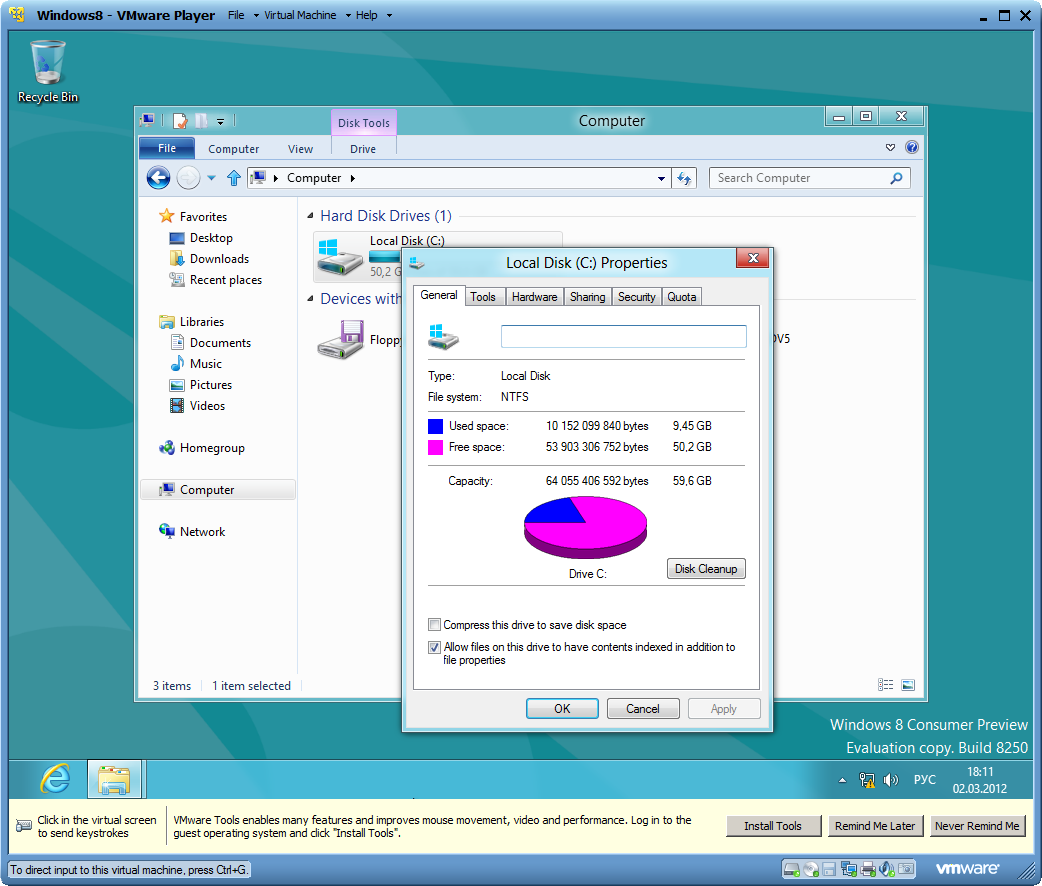This screenshot has width=1042, height=886.
Task: Click the Disk Cleanup button
Action: (x=706, y=569)
